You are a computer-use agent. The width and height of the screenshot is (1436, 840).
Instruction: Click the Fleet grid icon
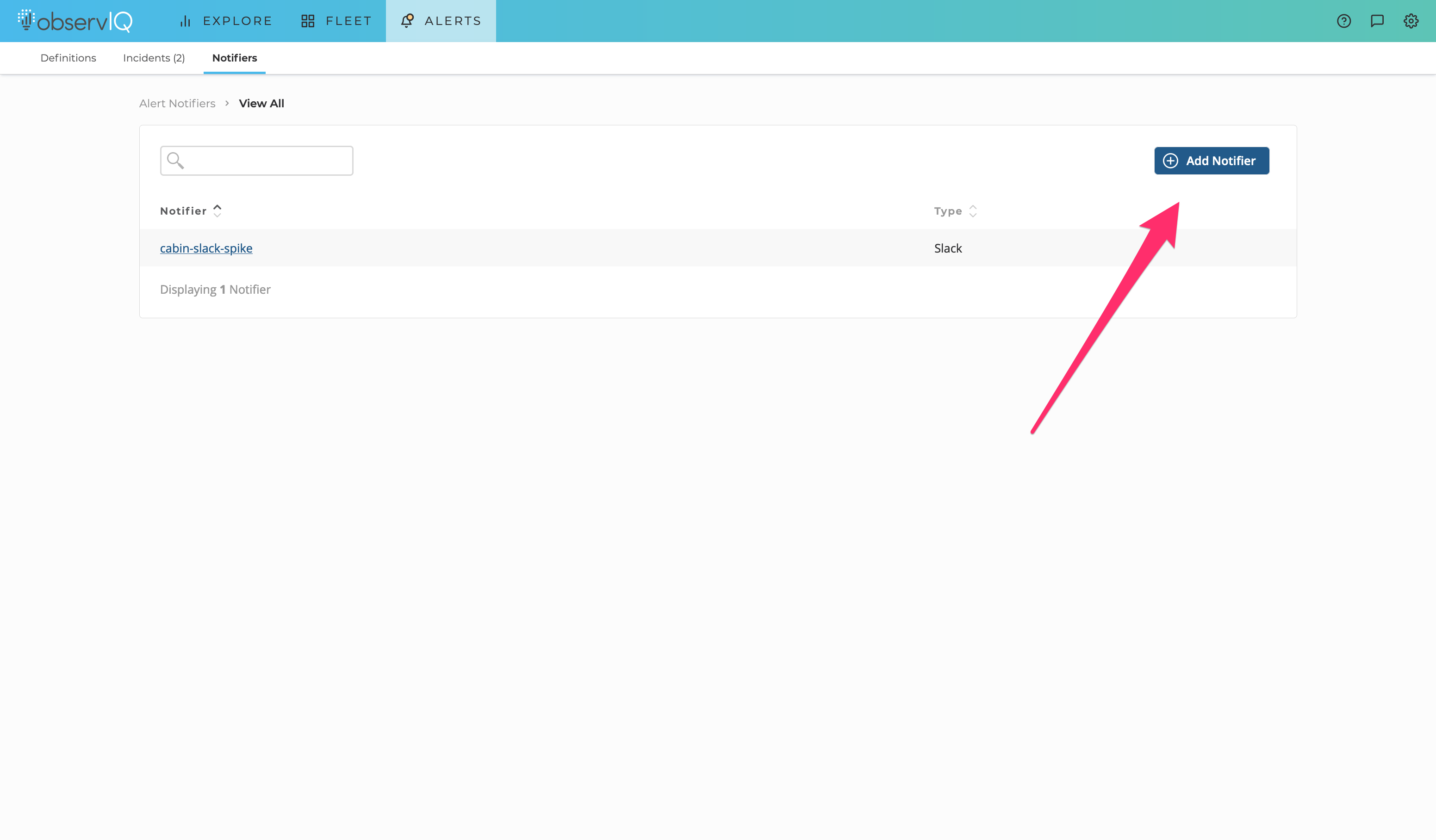[x=308, y=21]
